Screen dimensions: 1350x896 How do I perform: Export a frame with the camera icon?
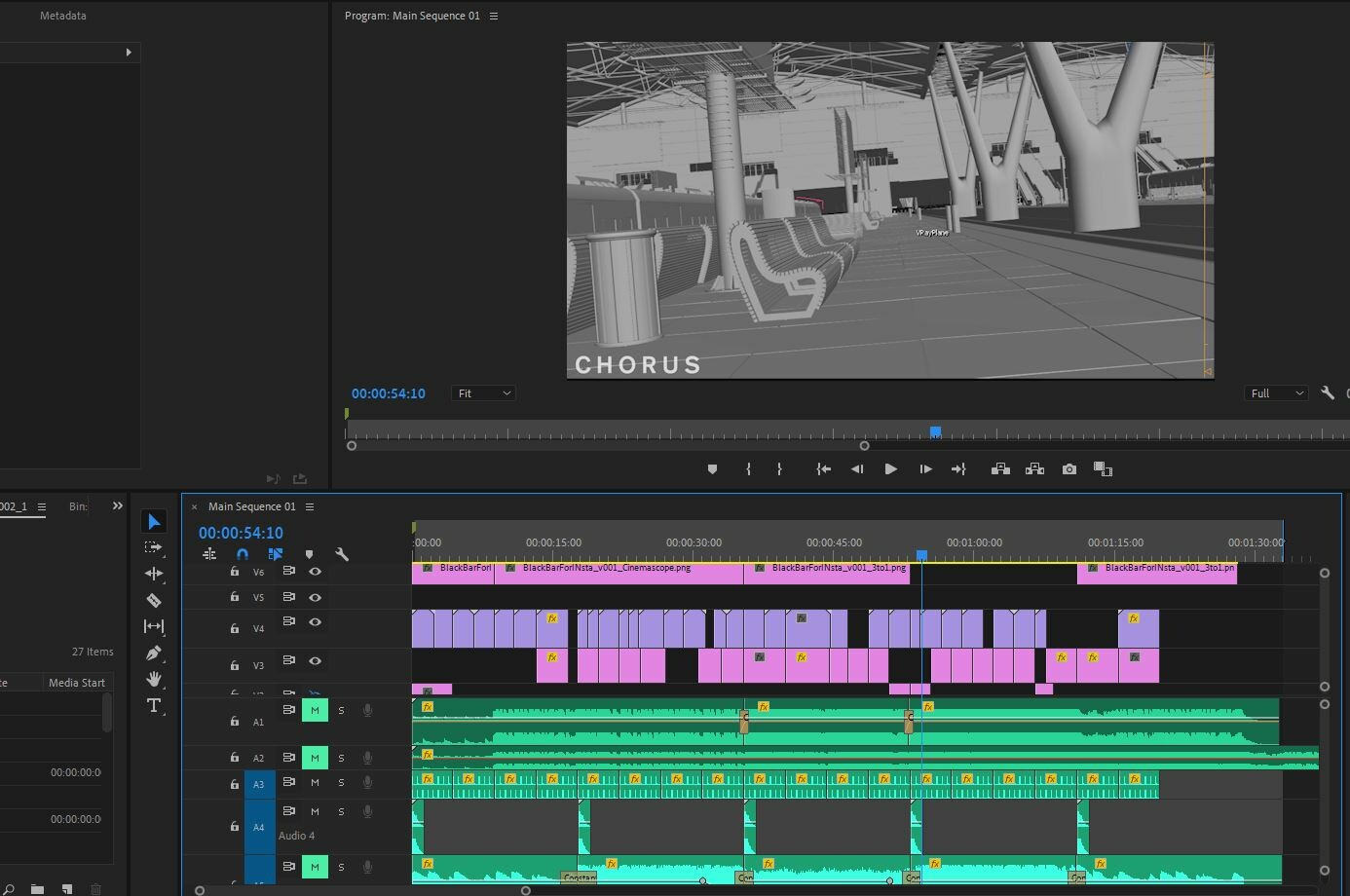pyautogui.click(x=1069, y=469)
